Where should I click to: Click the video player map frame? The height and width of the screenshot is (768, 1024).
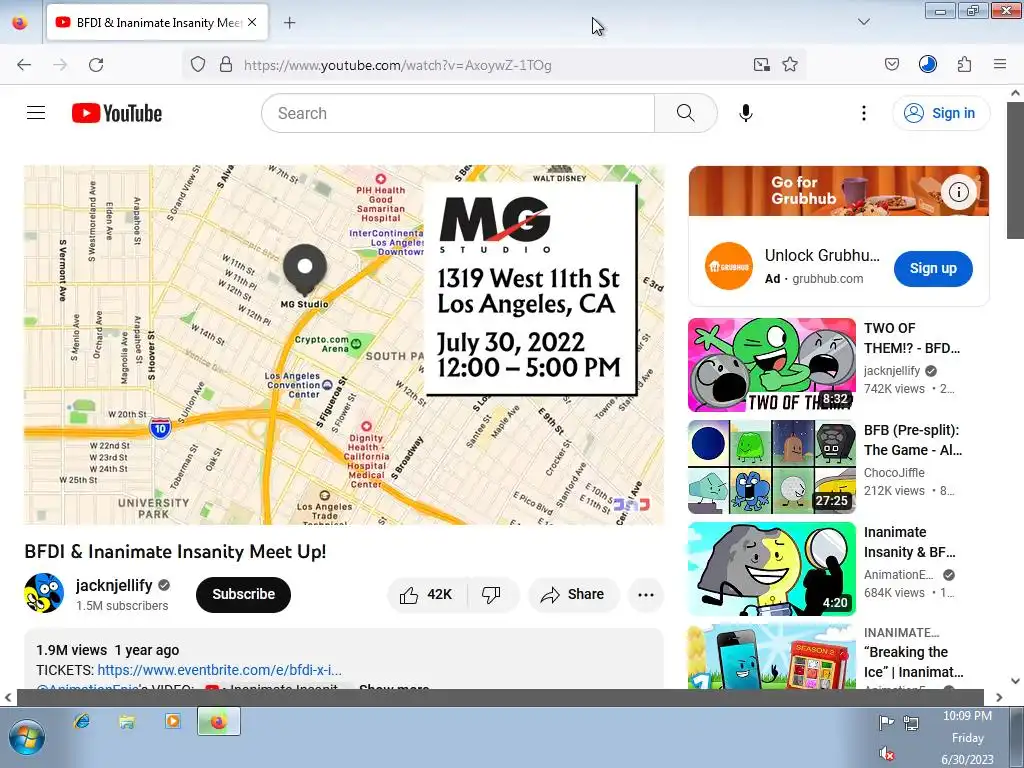pyautogui.click(x=344, y=345)
